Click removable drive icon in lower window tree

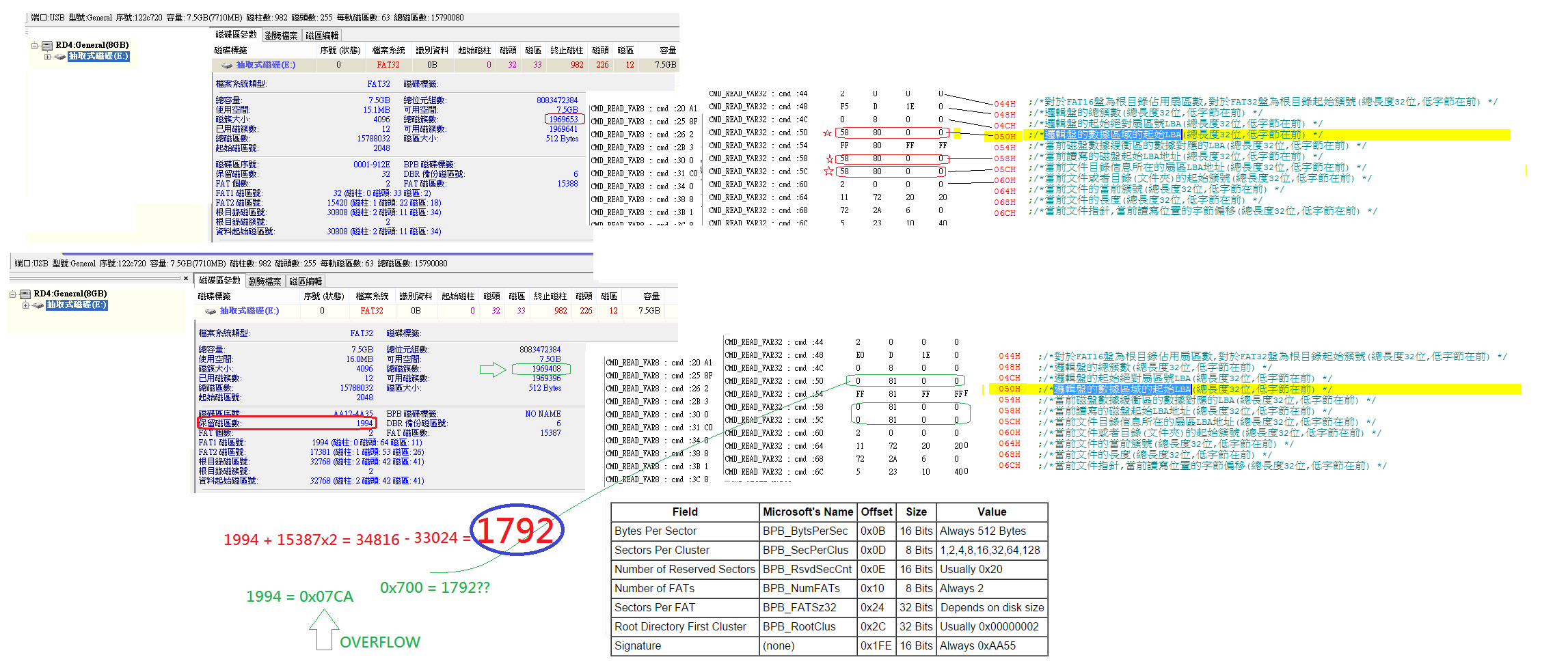click(38, 305)
